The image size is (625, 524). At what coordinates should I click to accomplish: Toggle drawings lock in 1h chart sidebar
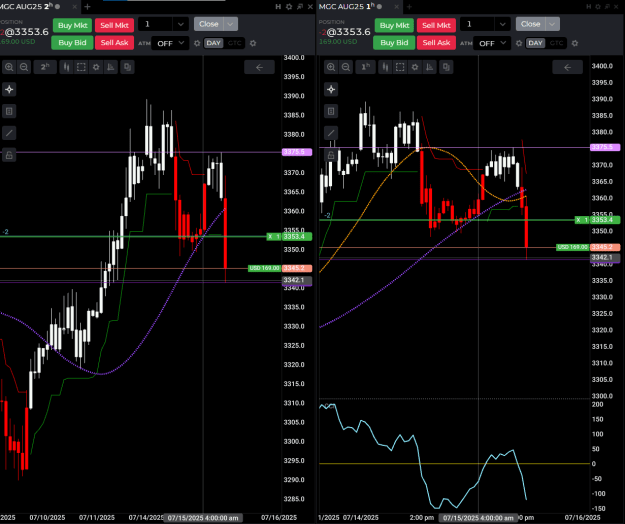(331, 155)
